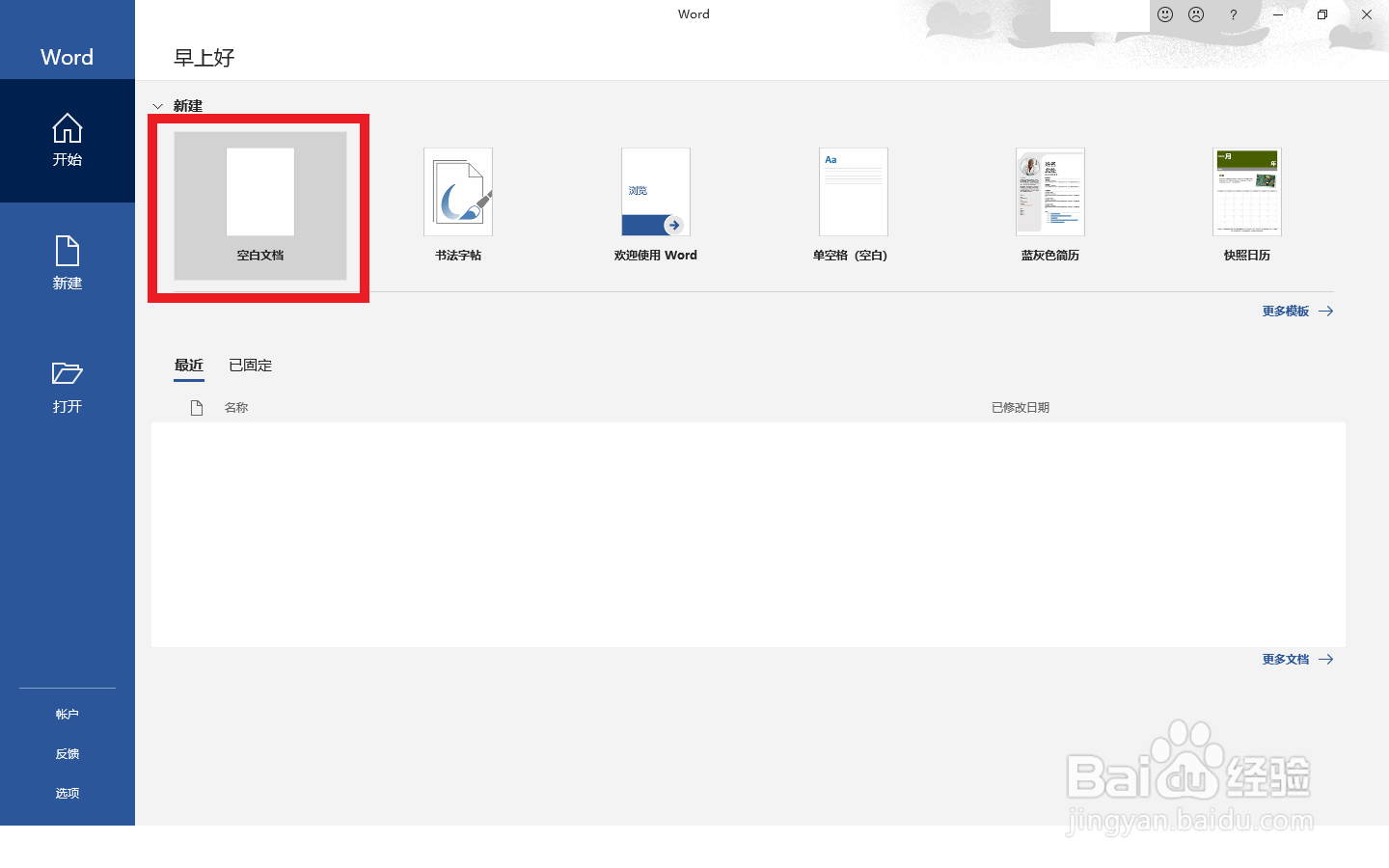The width and height of the screenshot is (1389, 868).
Task: Click the file type icon header
Action: click(x=197, y=408)
